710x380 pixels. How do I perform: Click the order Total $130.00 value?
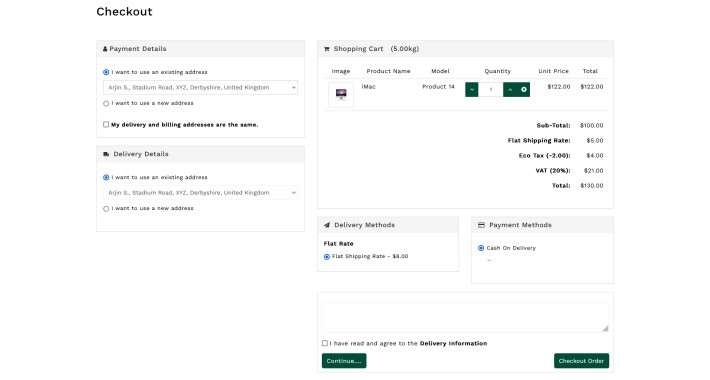tap(592, 186)
